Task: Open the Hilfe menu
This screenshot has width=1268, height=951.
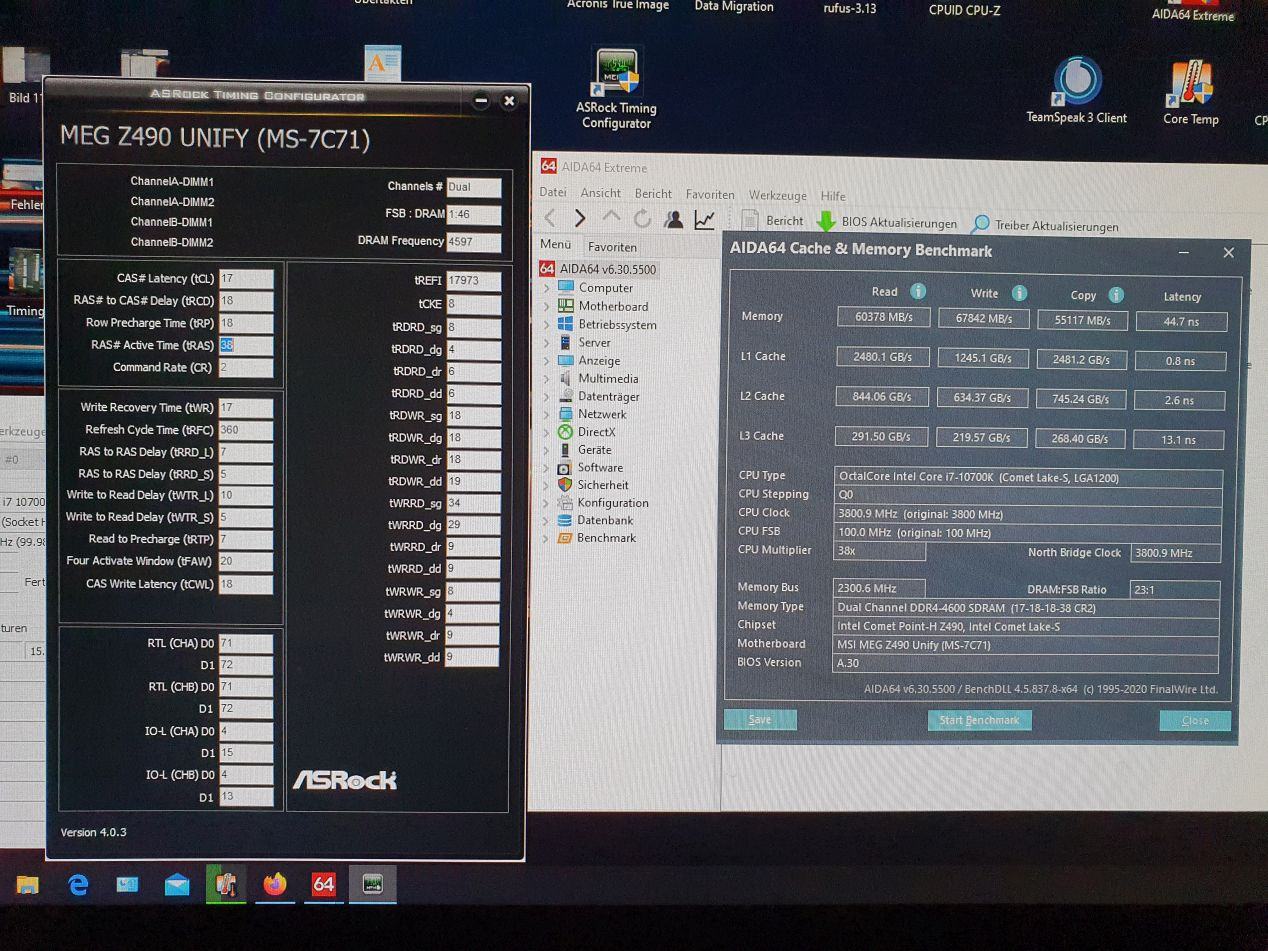Action: (x=833, y=197)
